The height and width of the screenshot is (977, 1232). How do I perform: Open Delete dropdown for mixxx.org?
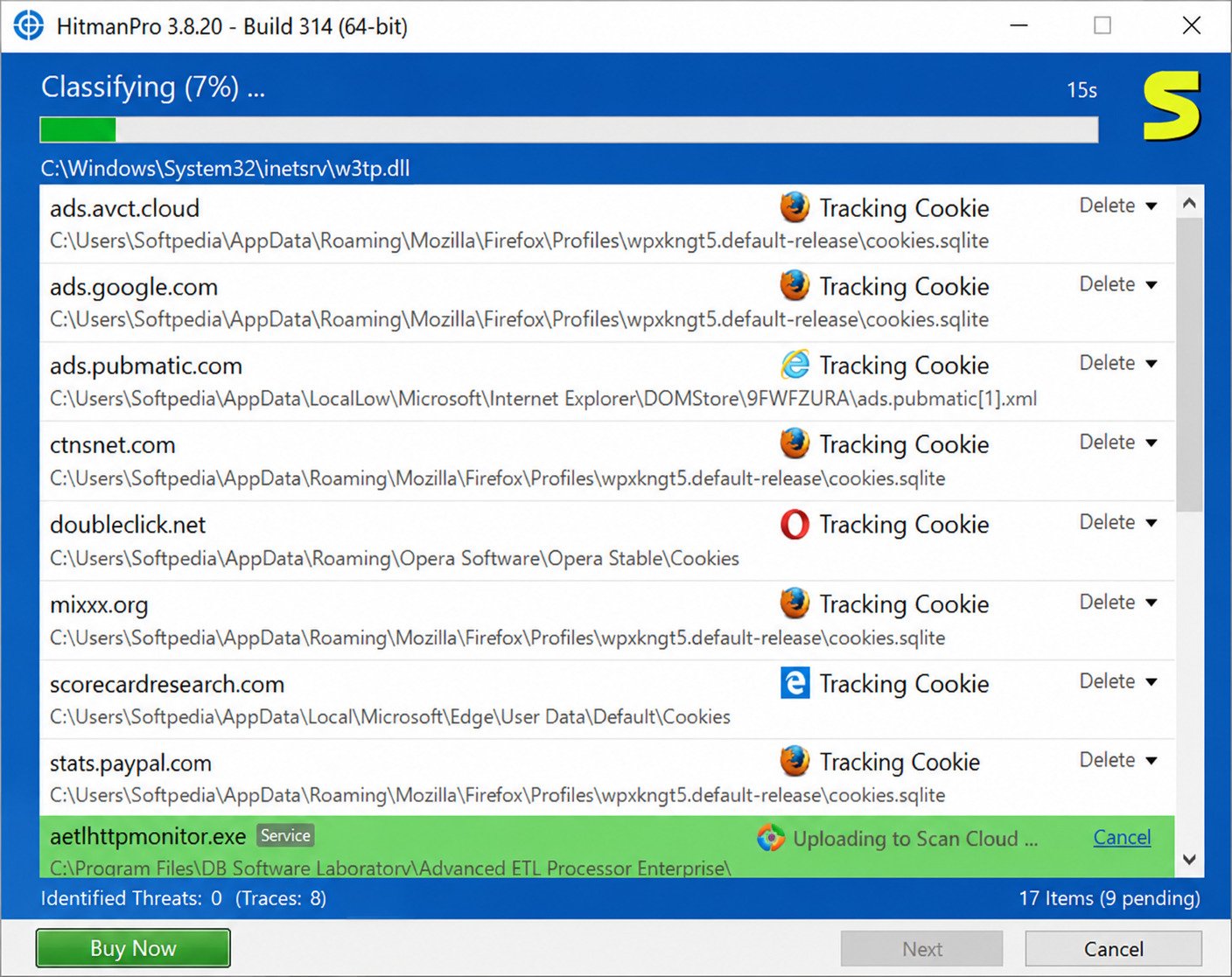(x=1117, y=603)
